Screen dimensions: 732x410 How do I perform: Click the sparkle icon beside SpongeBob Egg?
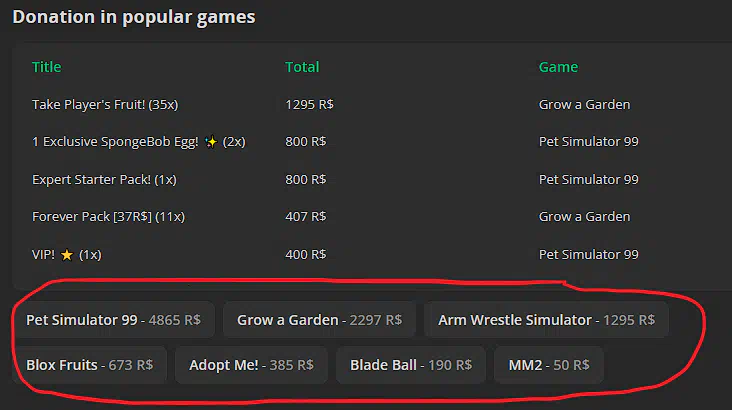click(x=211, y=142)
